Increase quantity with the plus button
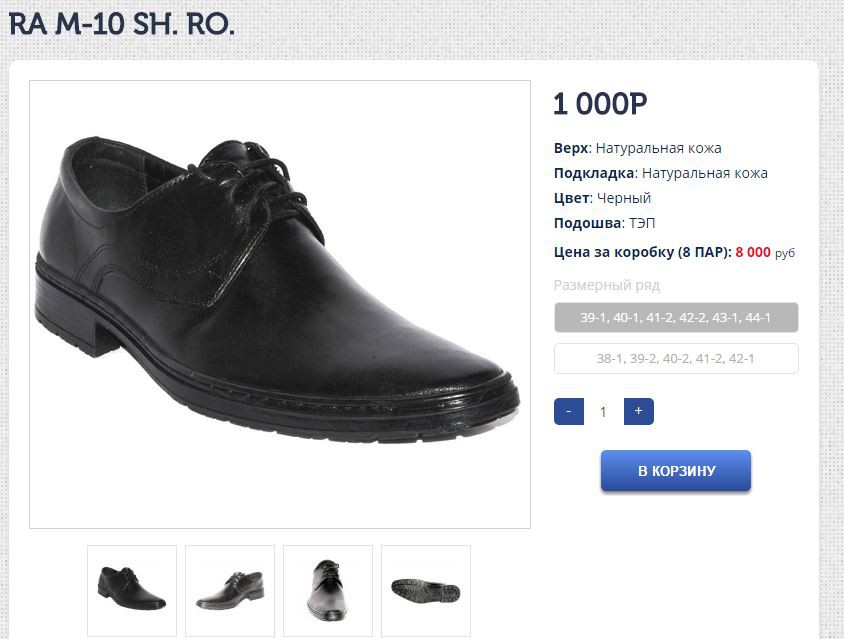The height and width of the screenshot is (639, 844). [x=638, y=411]
